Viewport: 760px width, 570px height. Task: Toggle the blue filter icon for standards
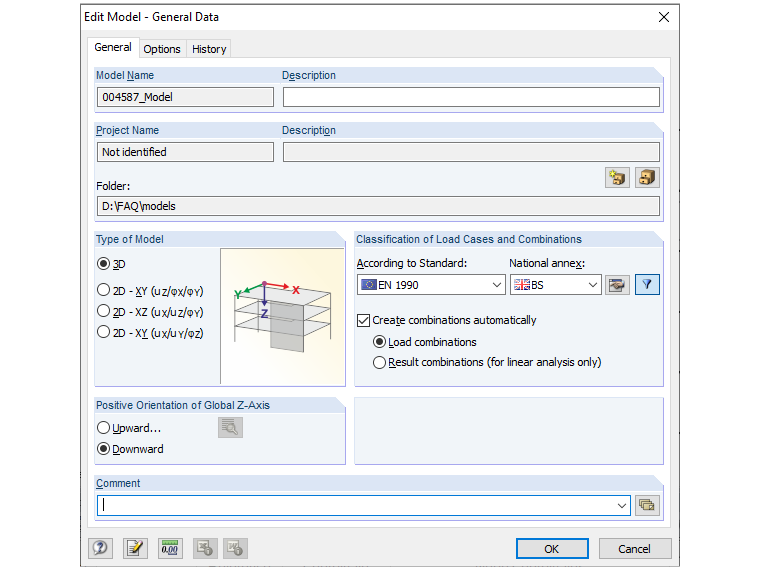point(647,285)
